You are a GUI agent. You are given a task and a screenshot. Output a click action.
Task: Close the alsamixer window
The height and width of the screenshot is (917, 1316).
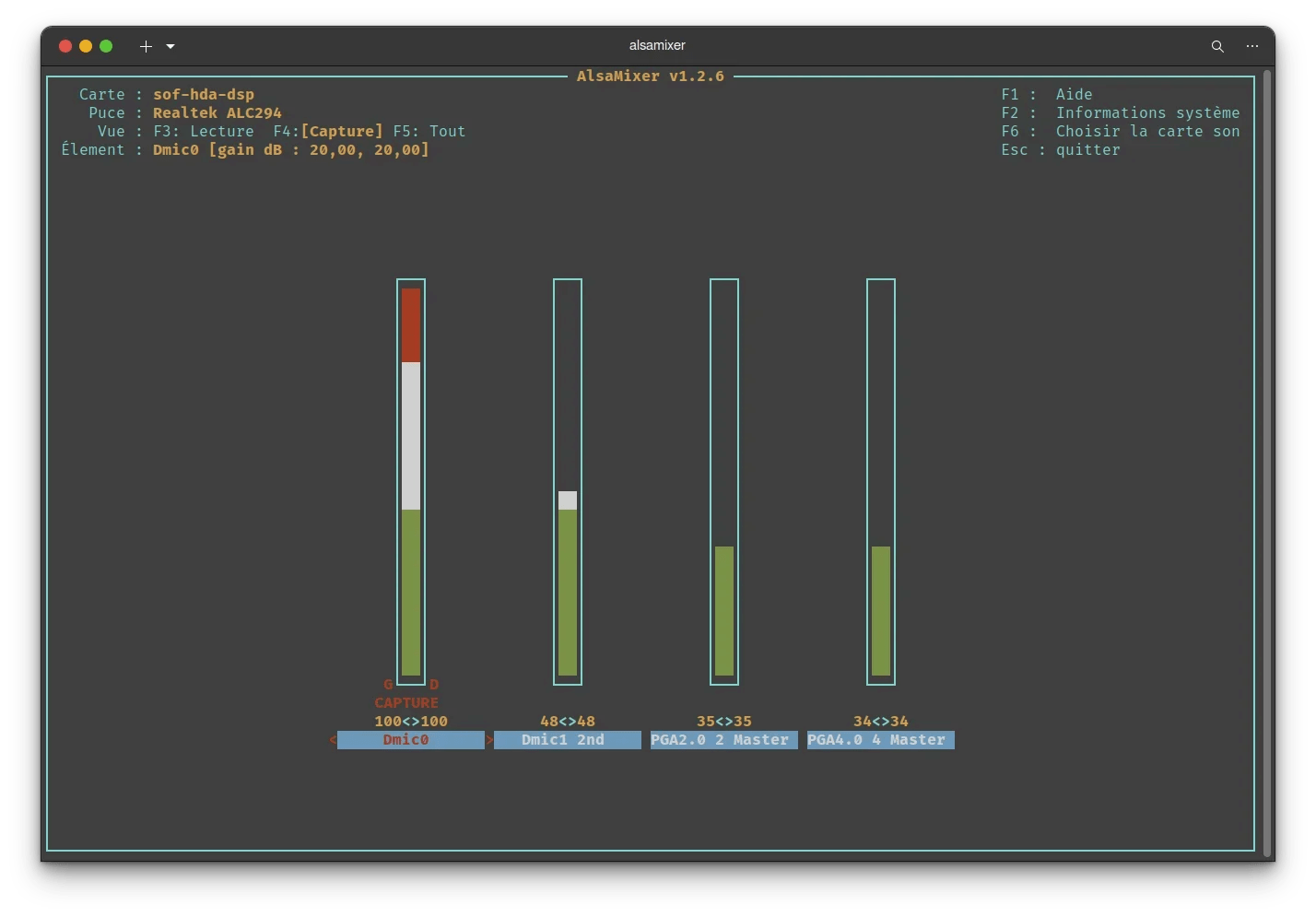click(x=65, y=46)
